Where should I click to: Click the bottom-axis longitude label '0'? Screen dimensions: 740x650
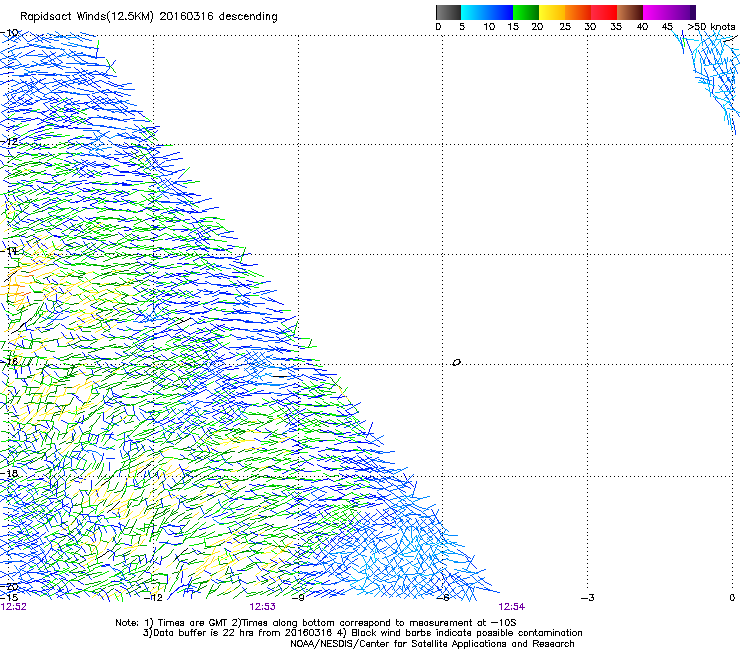point(732,598)
